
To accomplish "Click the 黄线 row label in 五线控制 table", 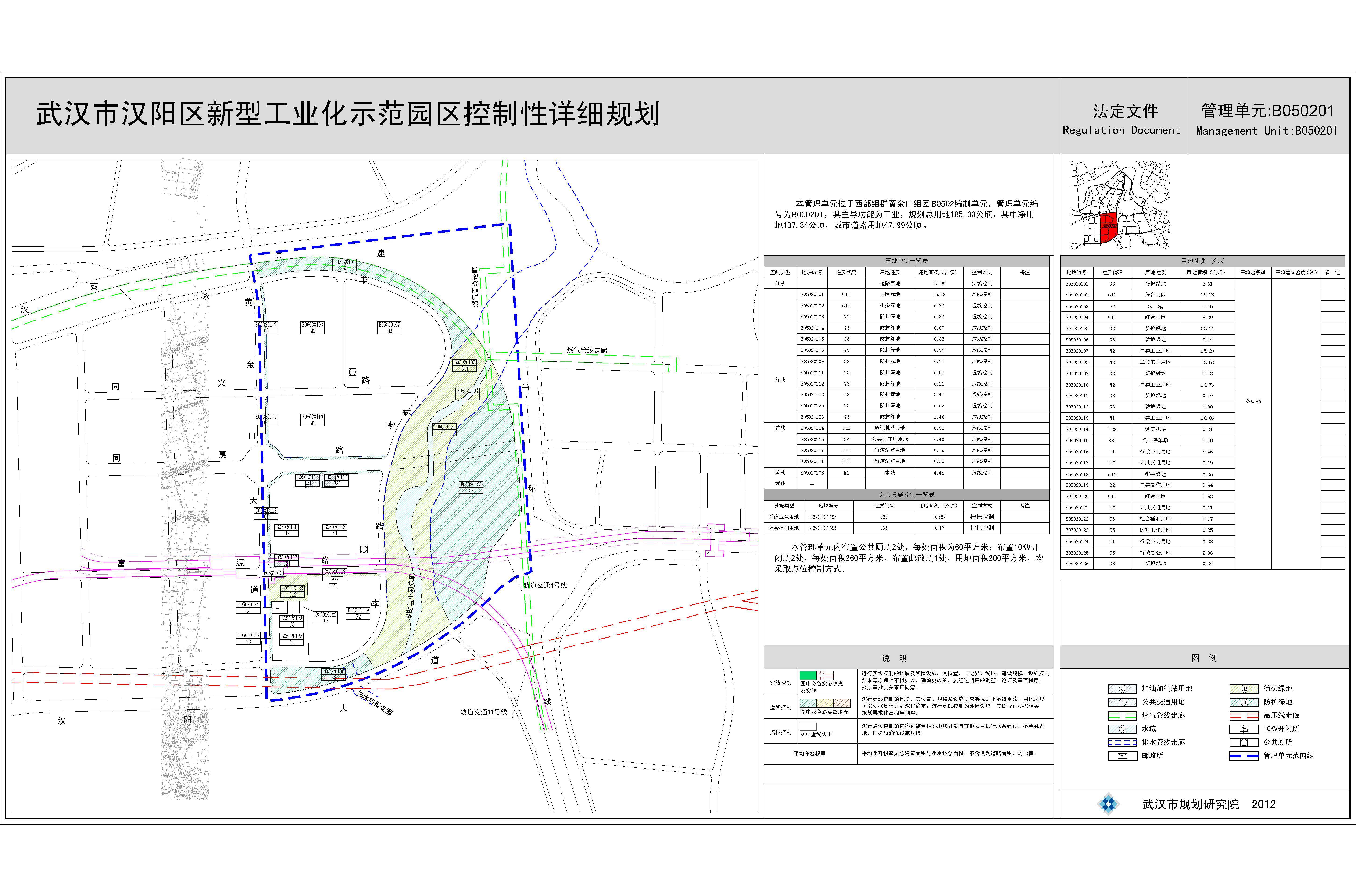I will 780,428.
